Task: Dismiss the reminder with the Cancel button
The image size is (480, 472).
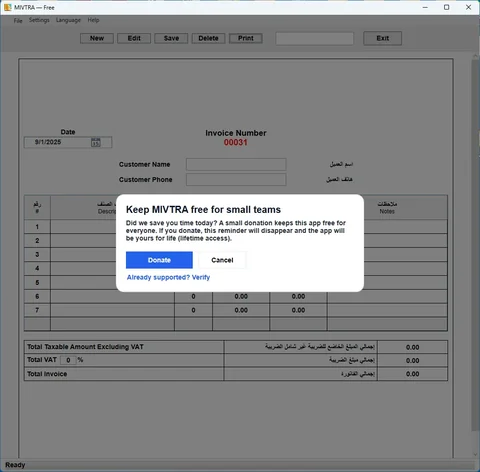Action: pyautogui.click(x=222, y=260)
